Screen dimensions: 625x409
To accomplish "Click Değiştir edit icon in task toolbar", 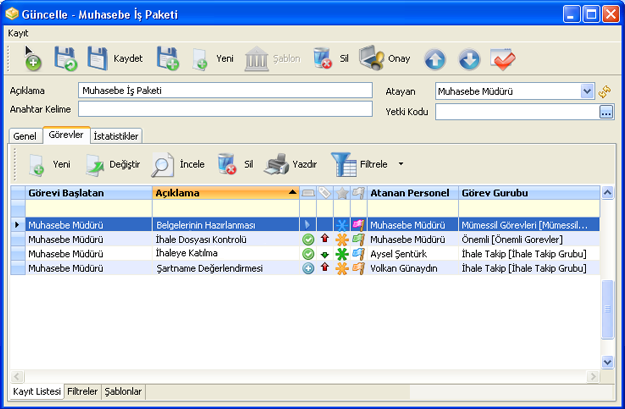I will pyautogui.click(x=96, y=164).
